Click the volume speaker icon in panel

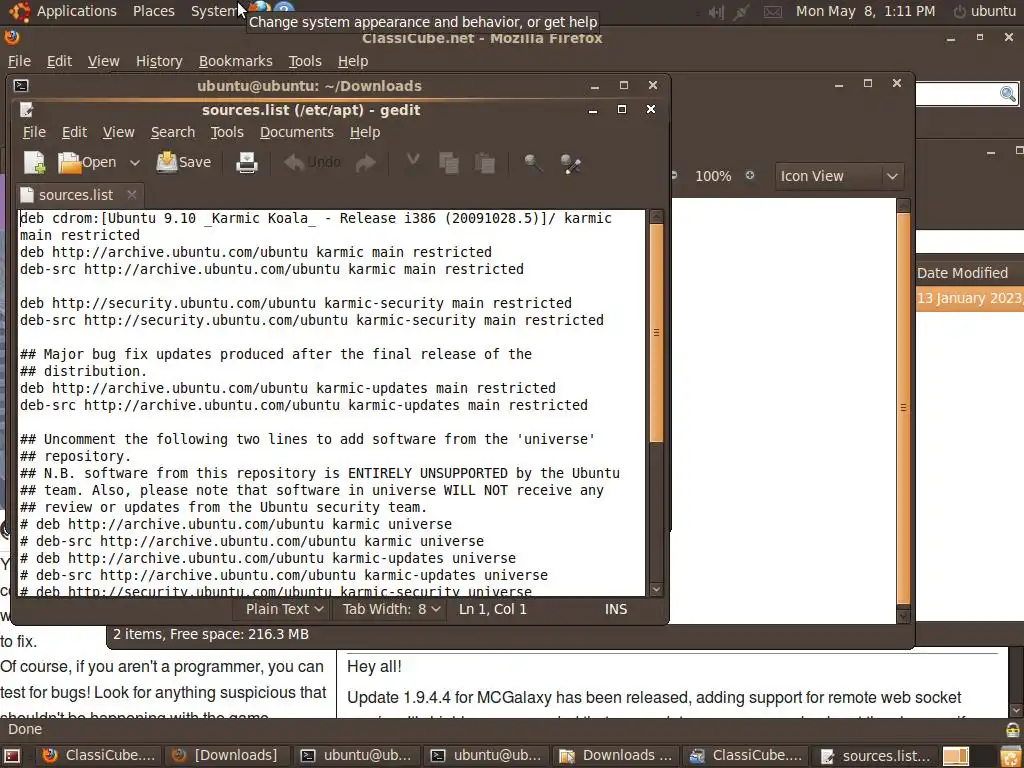tap(715, 12)
